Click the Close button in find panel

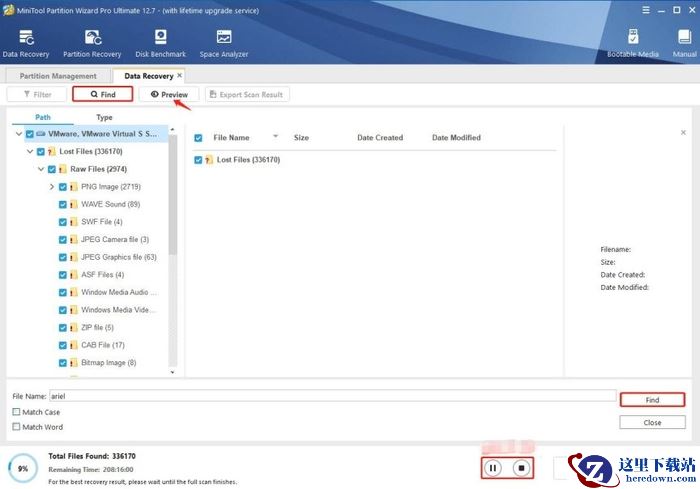pyautogui.click(x=652, y=422)
